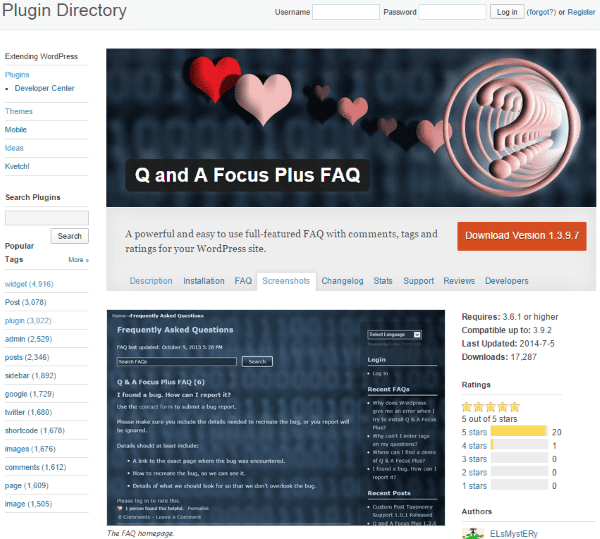Open the Installation tab

(x=204, y=281)
